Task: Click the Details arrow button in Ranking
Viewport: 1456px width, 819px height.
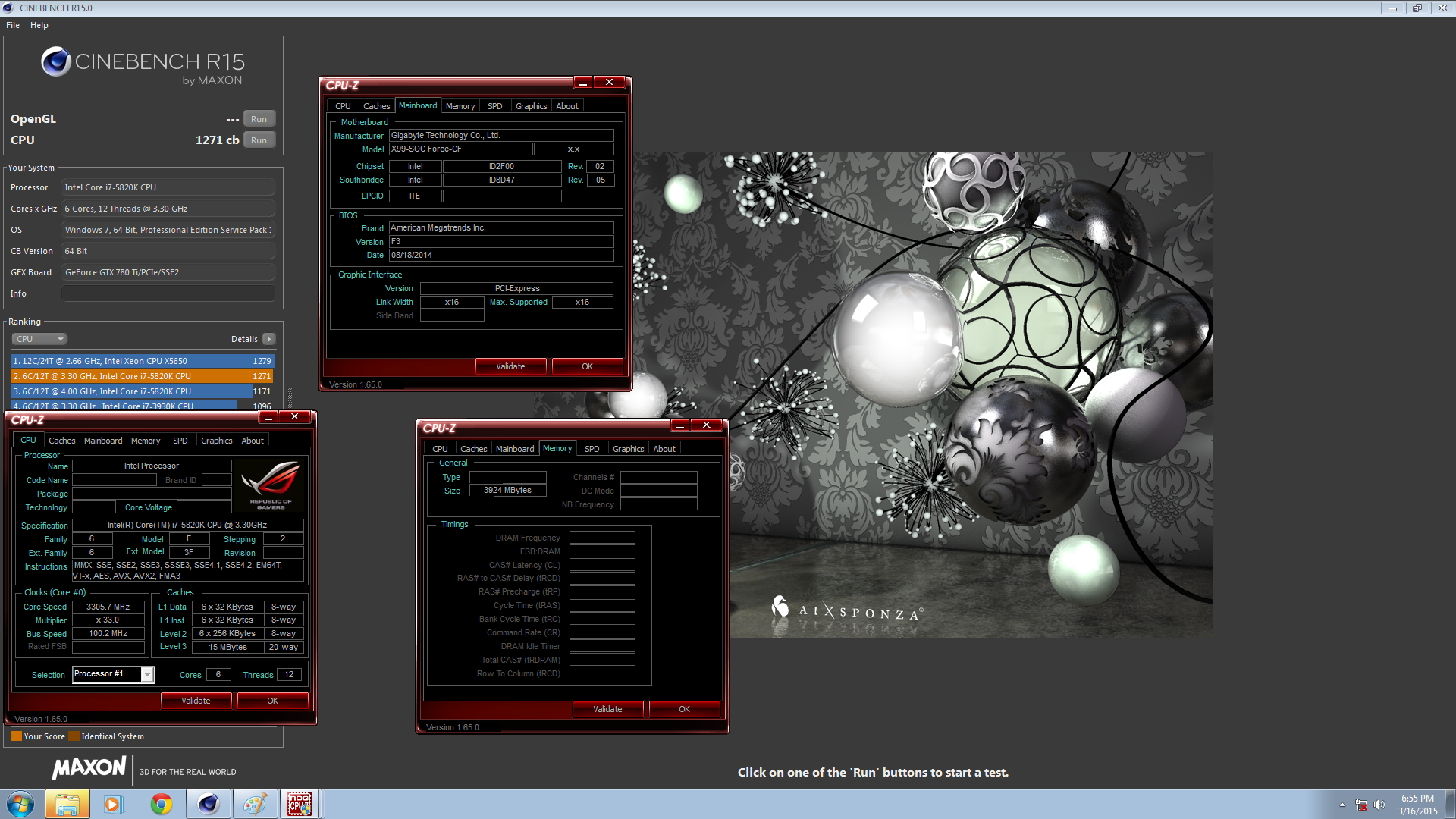Action: pyautogui.click(x=269, y=339)
